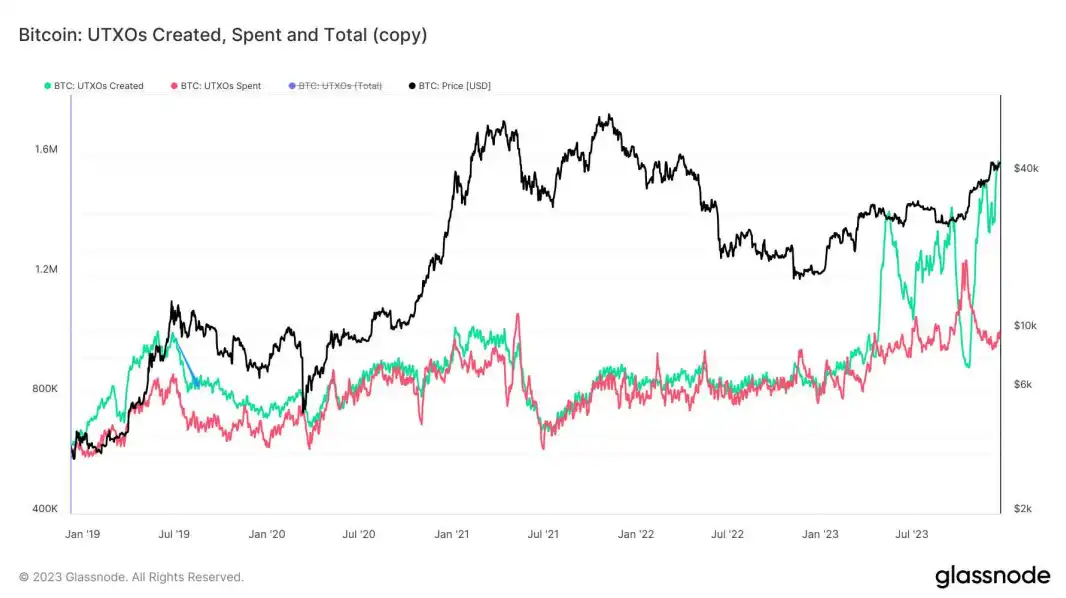This screenshot has height=598, width=1066.
Task: Click the black Price legend dot
Action: [412, 86]
